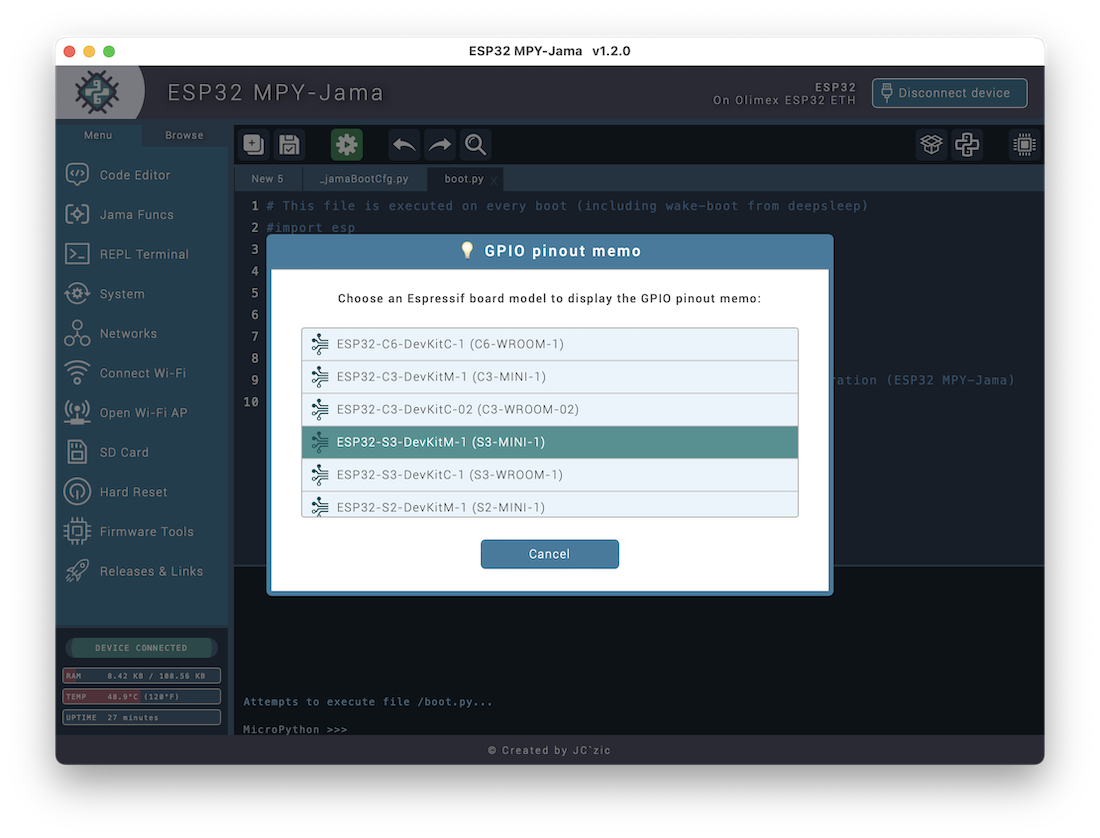This screenshot has height=838, width=1100.
Task: Open REPL Terminal menu entry
Action: click(x=144, y=254)
